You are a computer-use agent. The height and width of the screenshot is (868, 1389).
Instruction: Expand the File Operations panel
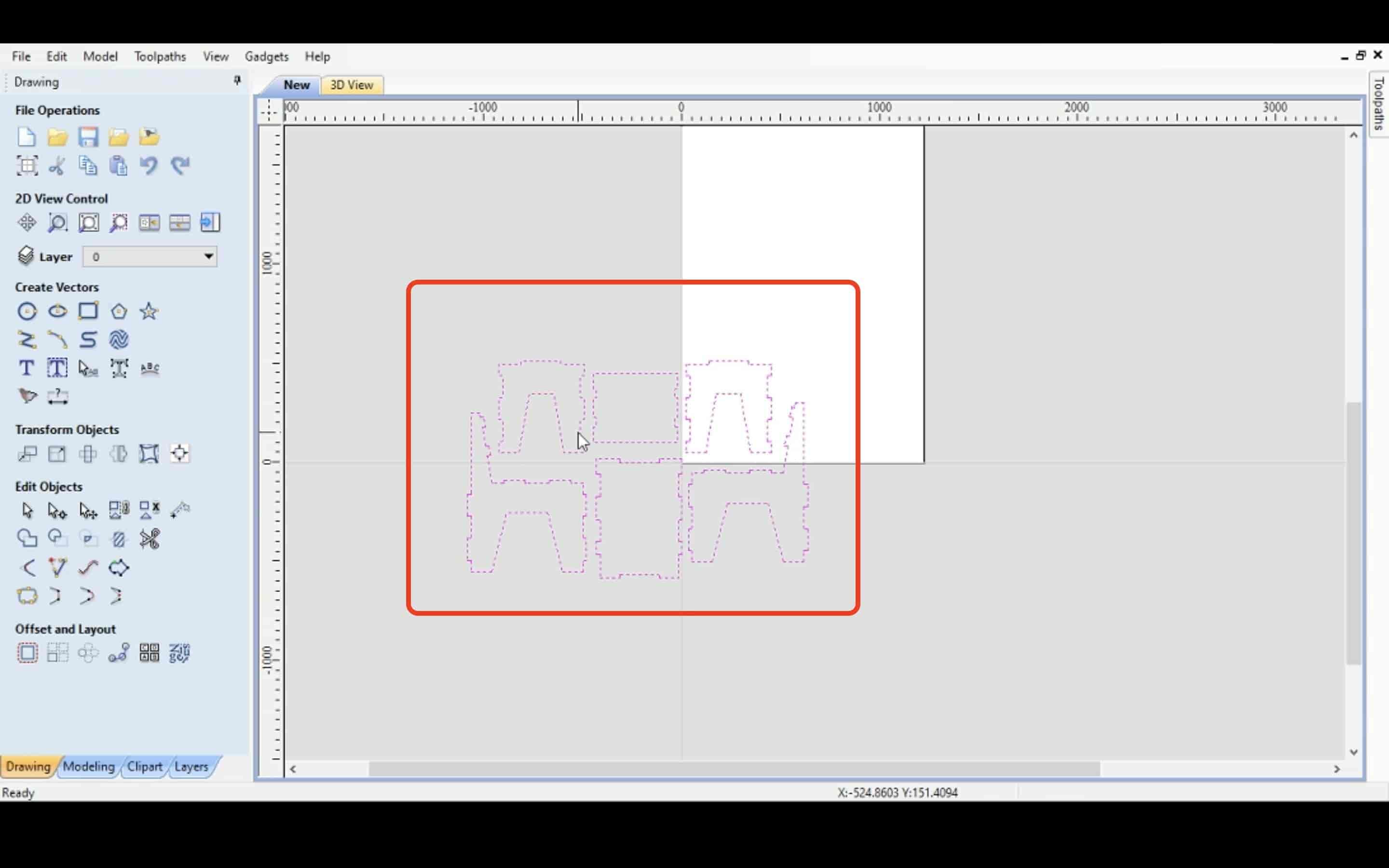point(57,109)
